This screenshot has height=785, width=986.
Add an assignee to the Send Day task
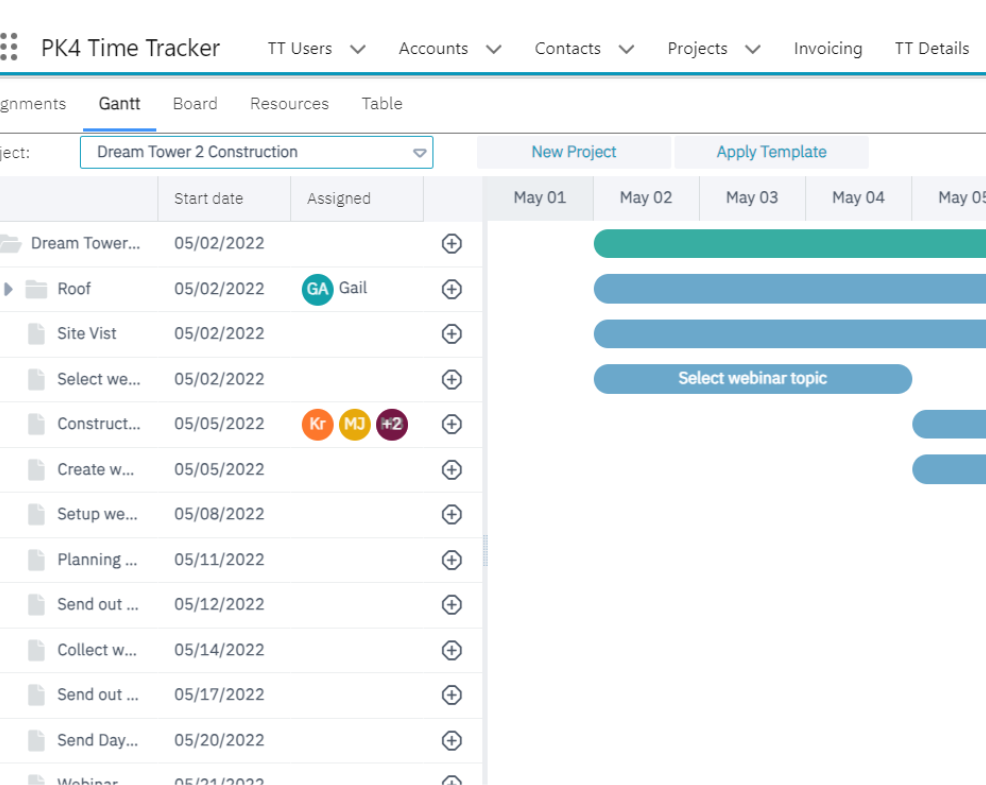tap(451, 740)
